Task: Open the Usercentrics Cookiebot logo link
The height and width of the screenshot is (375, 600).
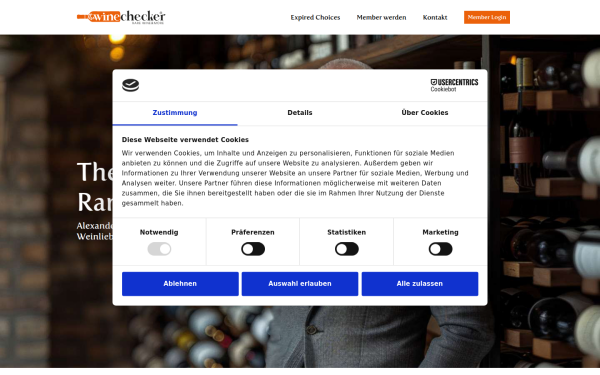Action: pyautogui.click(x=454, y=85)
